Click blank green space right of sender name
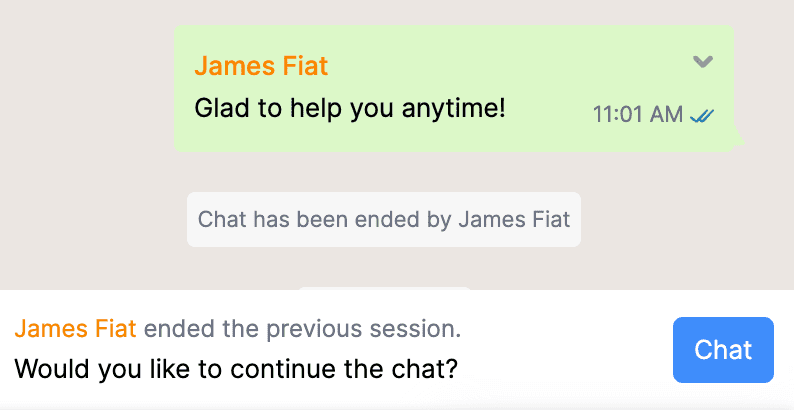Image resolution: width=794 pixels, height=410 pixels. [x=500, y=66]
